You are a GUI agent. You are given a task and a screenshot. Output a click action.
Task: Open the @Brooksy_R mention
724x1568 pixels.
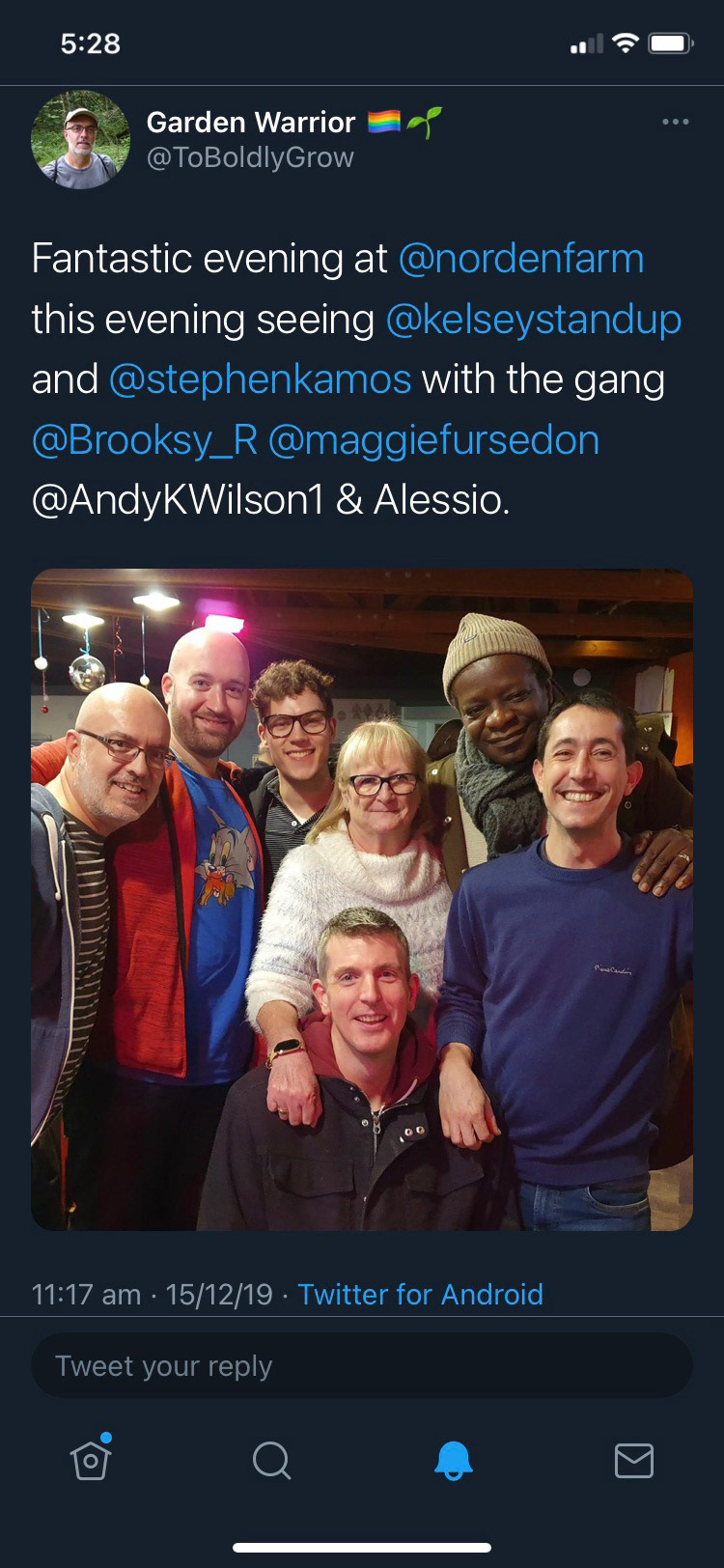tap(145, 440)
